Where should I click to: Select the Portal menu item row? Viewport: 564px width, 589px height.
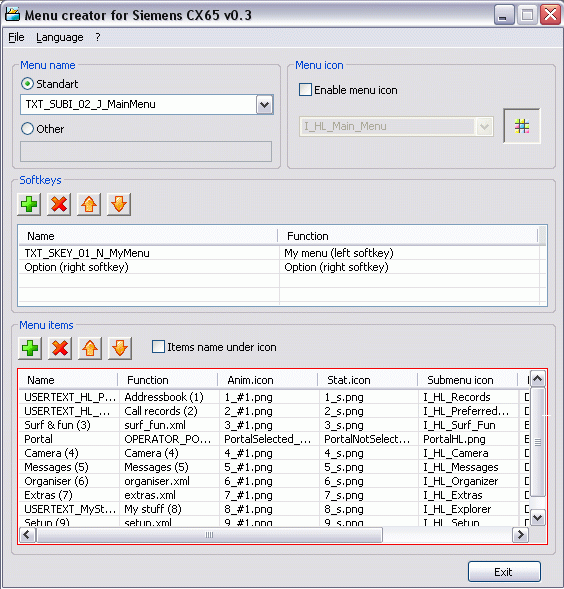tap(274, 439)
